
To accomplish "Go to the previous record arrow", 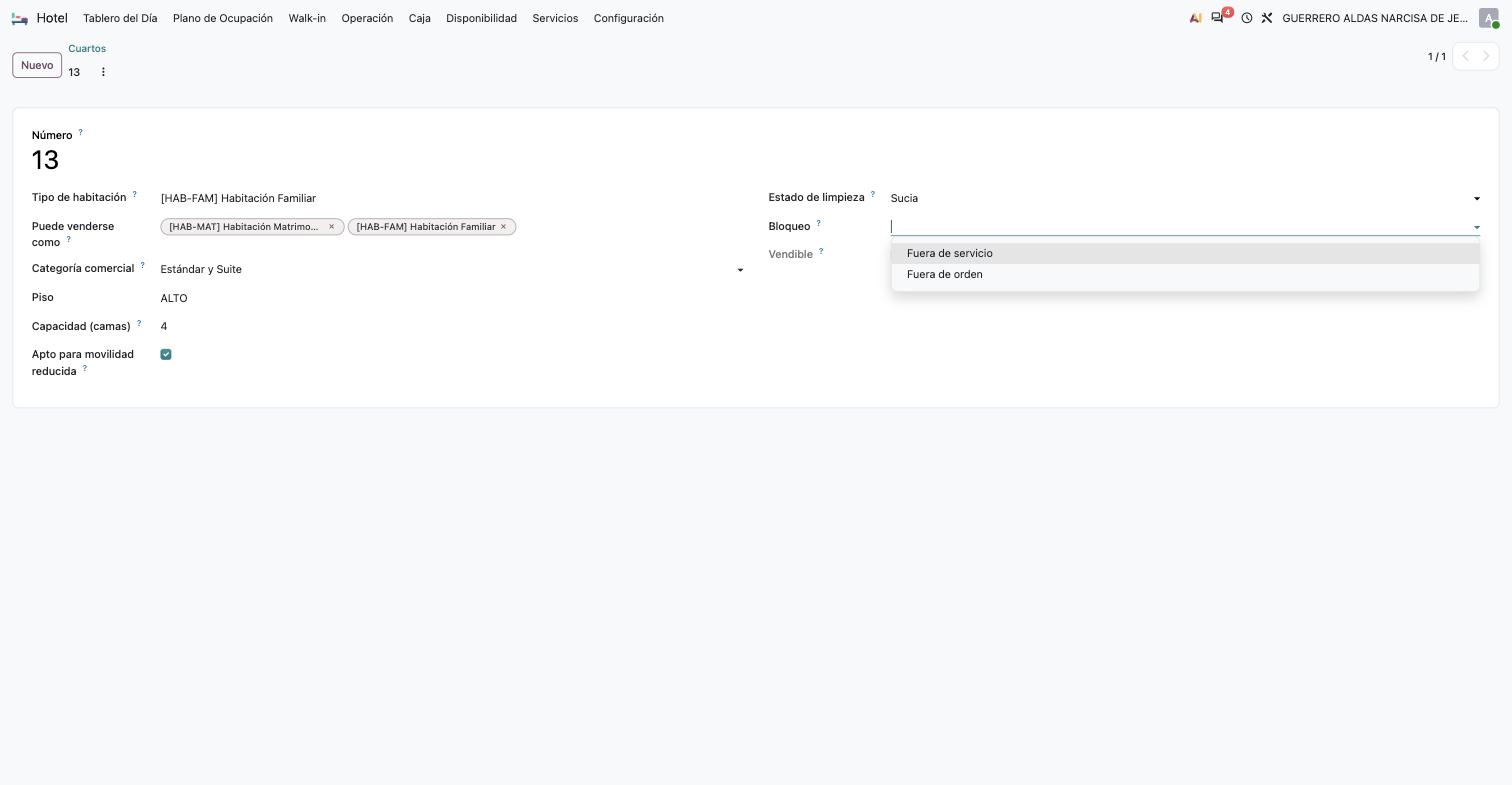I will [1465, 56].
